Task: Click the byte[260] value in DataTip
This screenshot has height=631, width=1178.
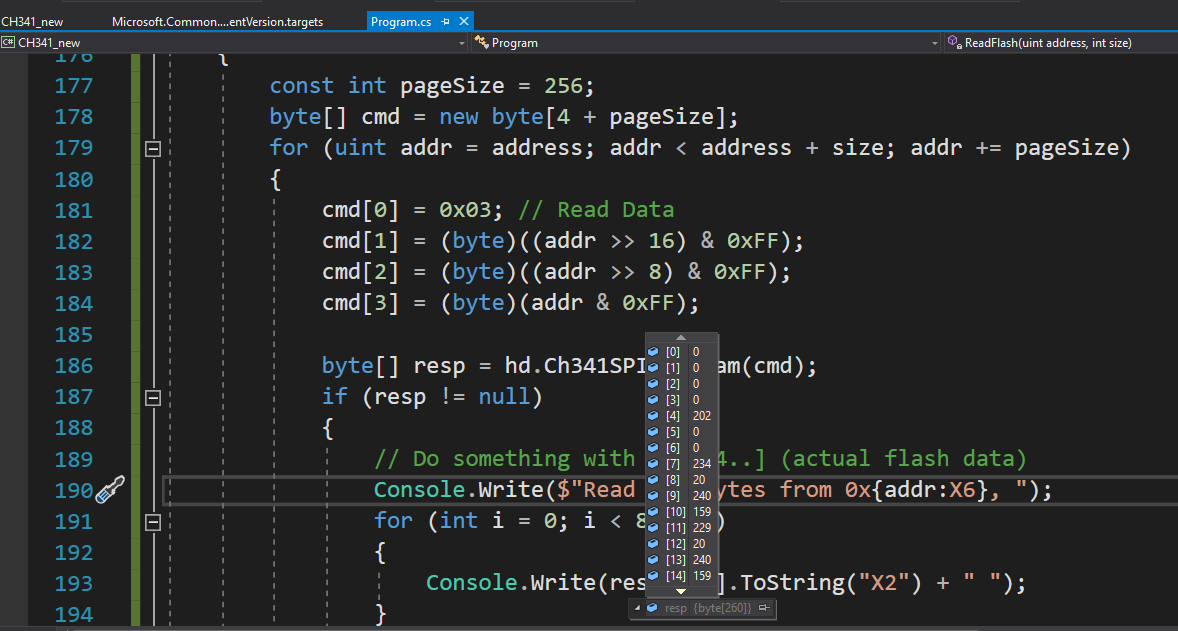Action: coord(722,608)
